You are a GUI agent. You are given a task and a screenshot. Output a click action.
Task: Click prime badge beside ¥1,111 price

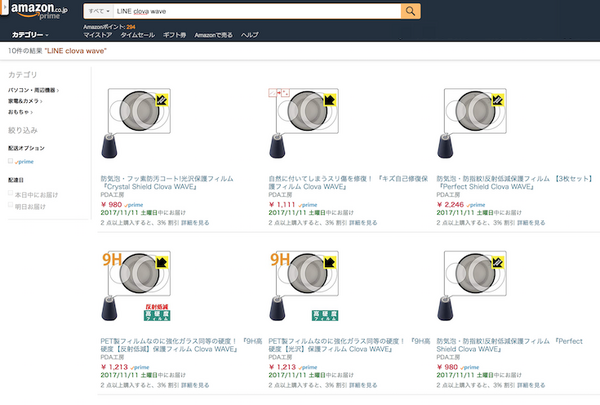318,202
